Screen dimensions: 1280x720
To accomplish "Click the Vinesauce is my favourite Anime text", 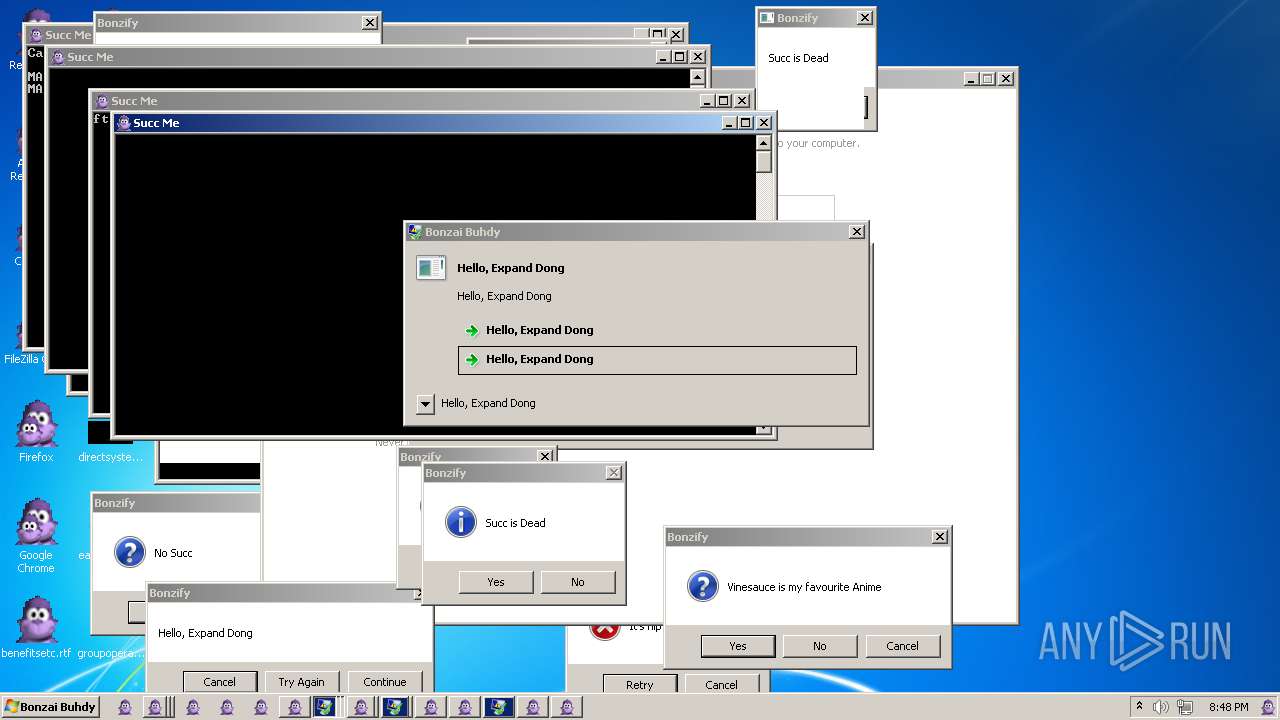I will [x=804, y=587].
